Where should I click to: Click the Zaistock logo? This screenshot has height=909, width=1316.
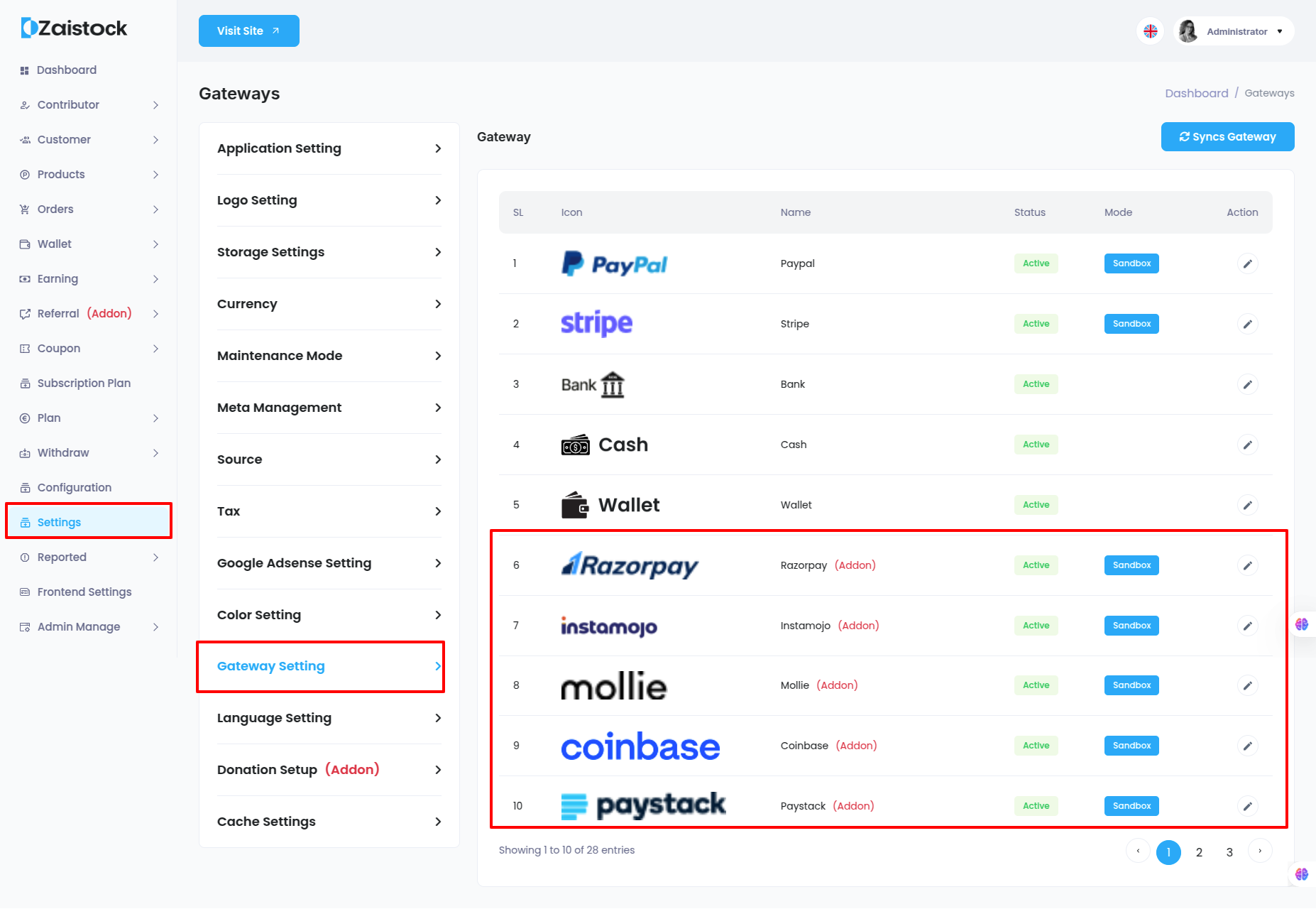(x=74, y=28)
